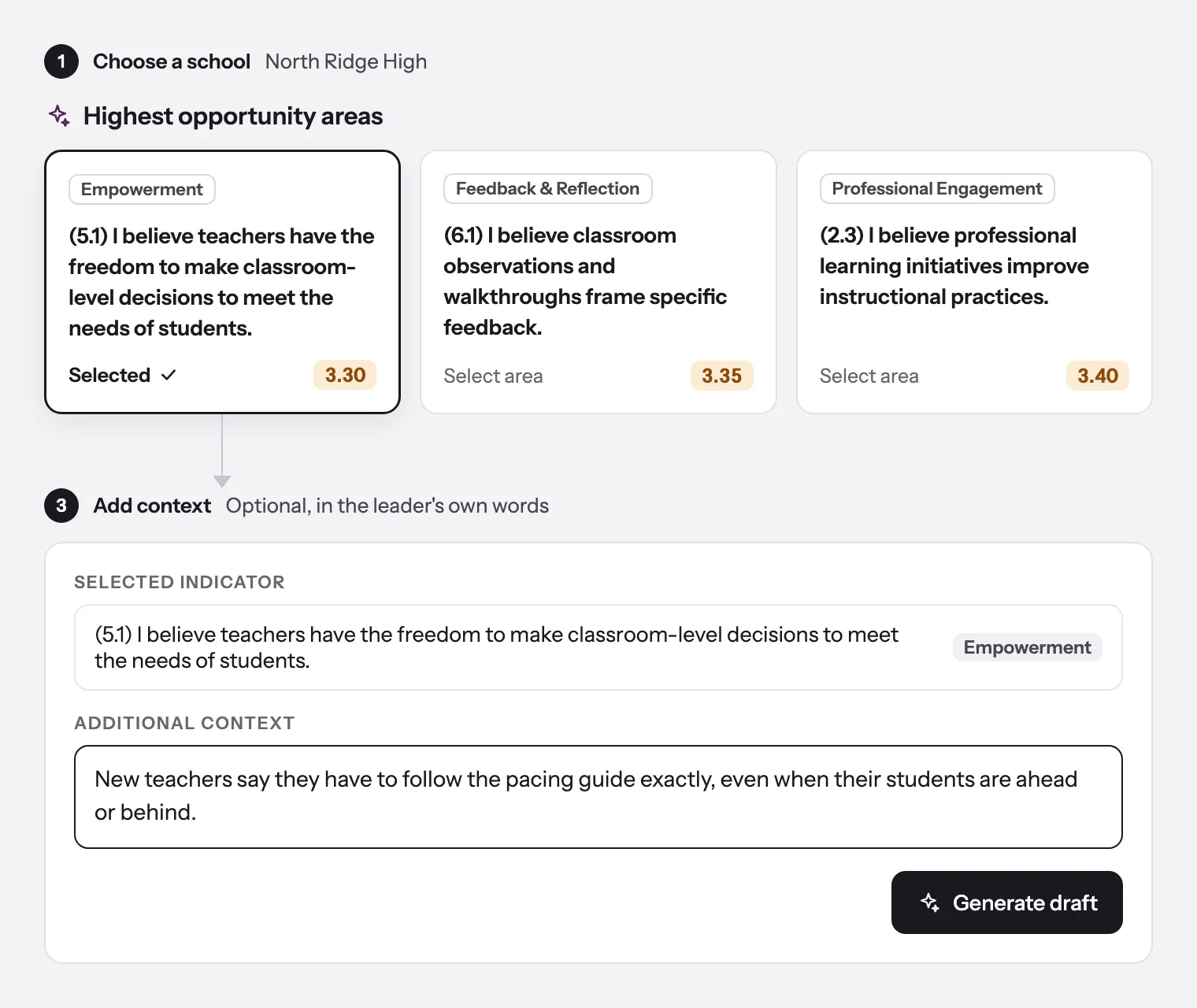Click the step 1 number badge

pyautogui.click(x=61, y=61)
